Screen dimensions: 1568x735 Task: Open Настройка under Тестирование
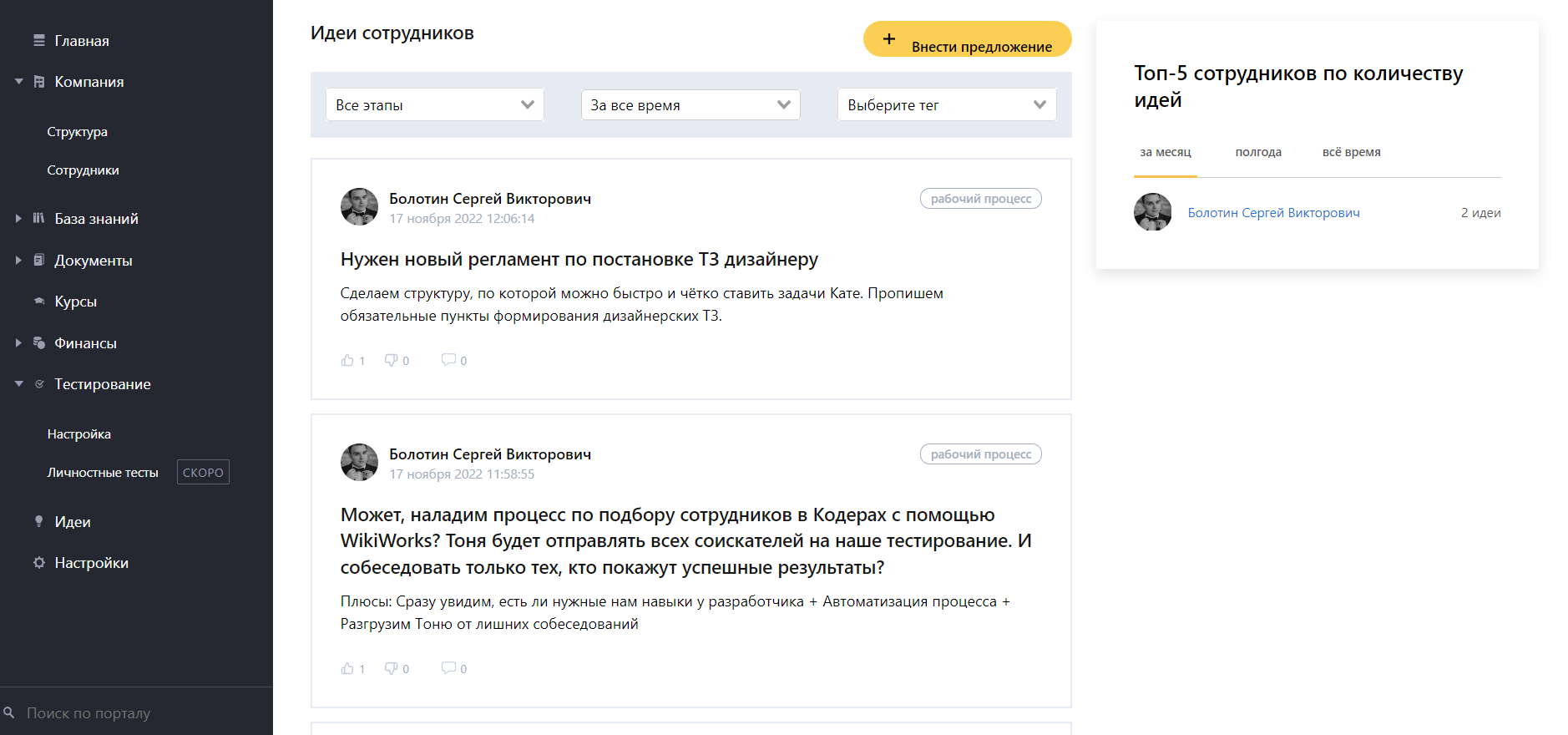79,434
